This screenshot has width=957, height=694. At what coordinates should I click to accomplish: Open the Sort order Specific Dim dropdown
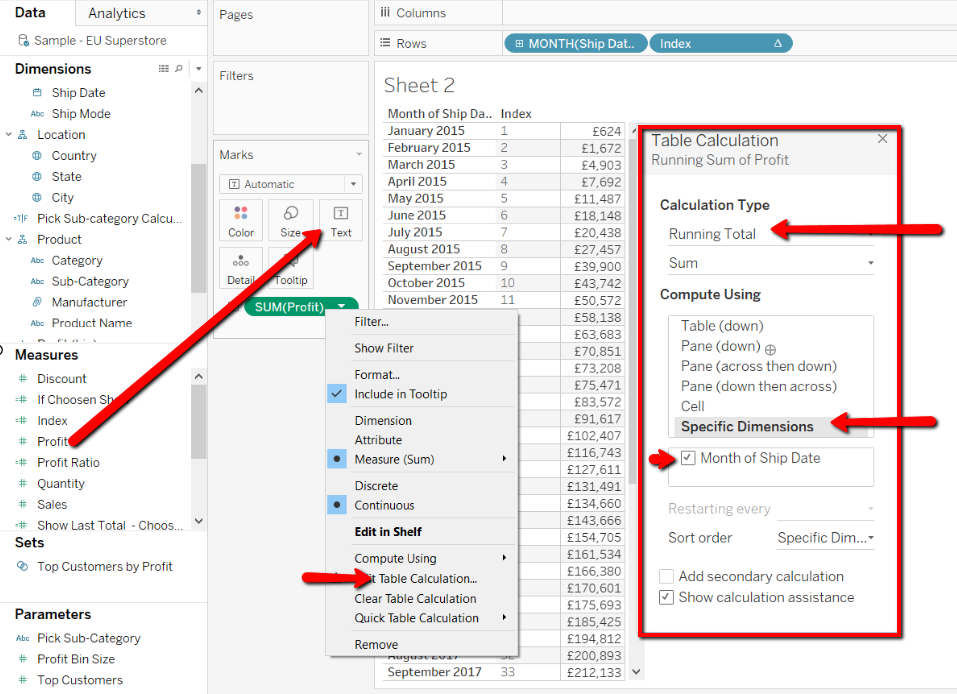pos(825,538)
